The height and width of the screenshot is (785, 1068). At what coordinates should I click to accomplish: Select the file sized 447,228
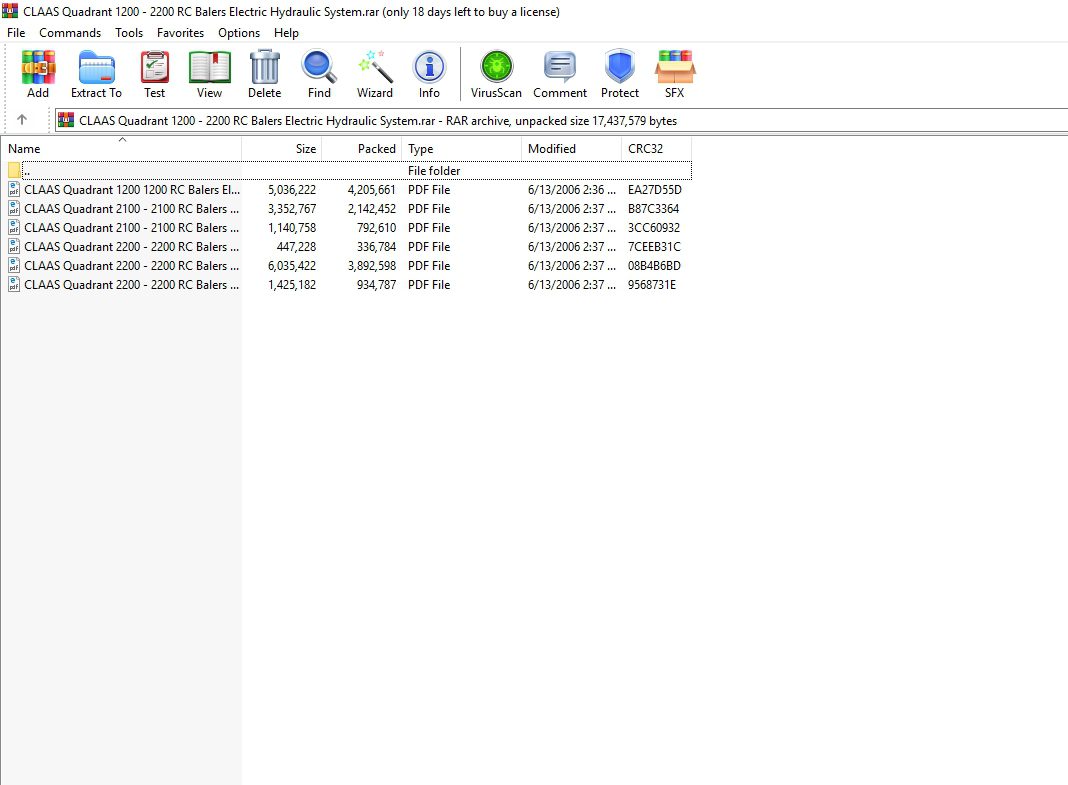pyautogui.click(x=131, y=246)
